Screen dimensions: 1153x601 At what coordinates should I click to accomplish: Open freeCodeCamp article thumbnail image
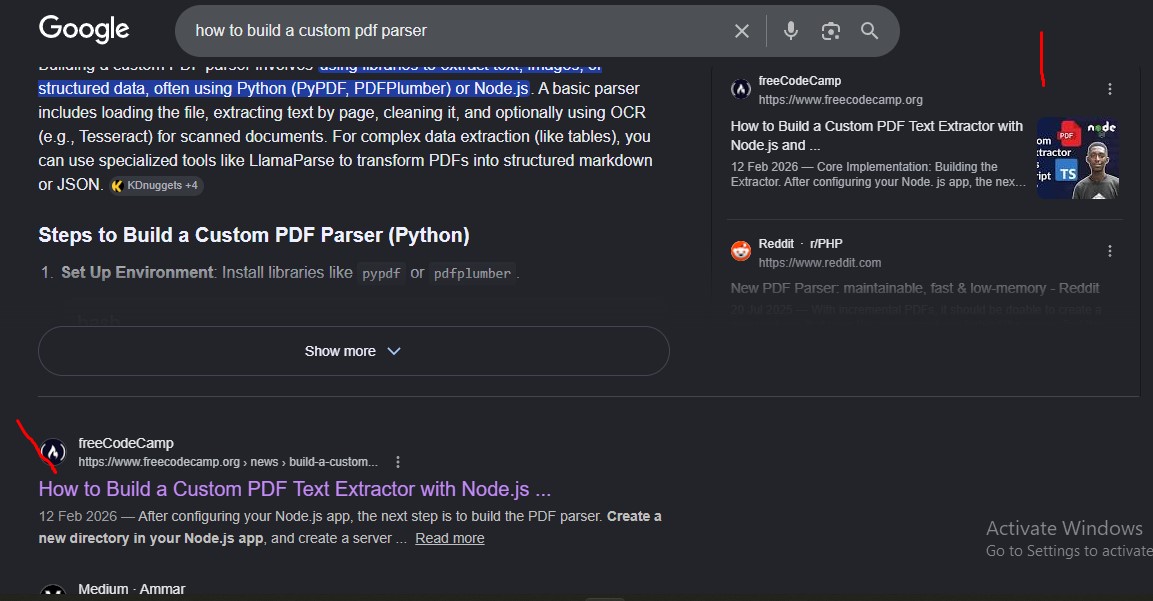pyautogui.click(x=1077, y=158)
